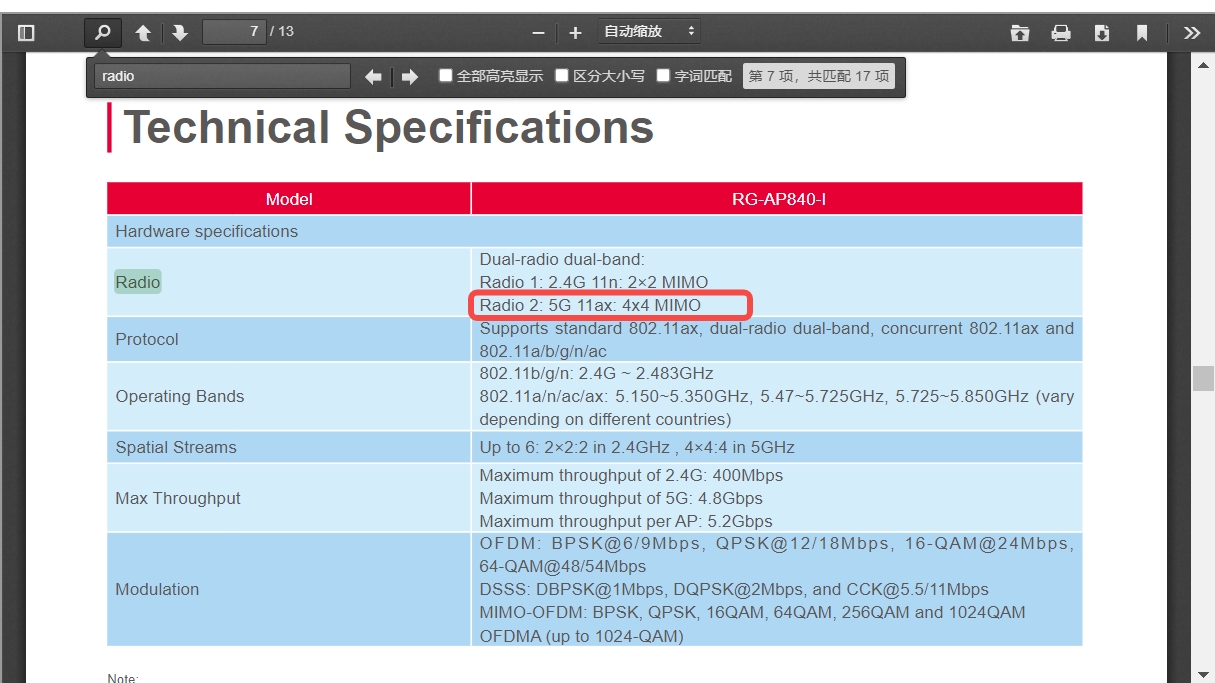Image resolution: width=1215 pixels, height=683 pixels.
Task: Click Maximum throughput per AP: 5.2Gbps
Action: (626, 521)
